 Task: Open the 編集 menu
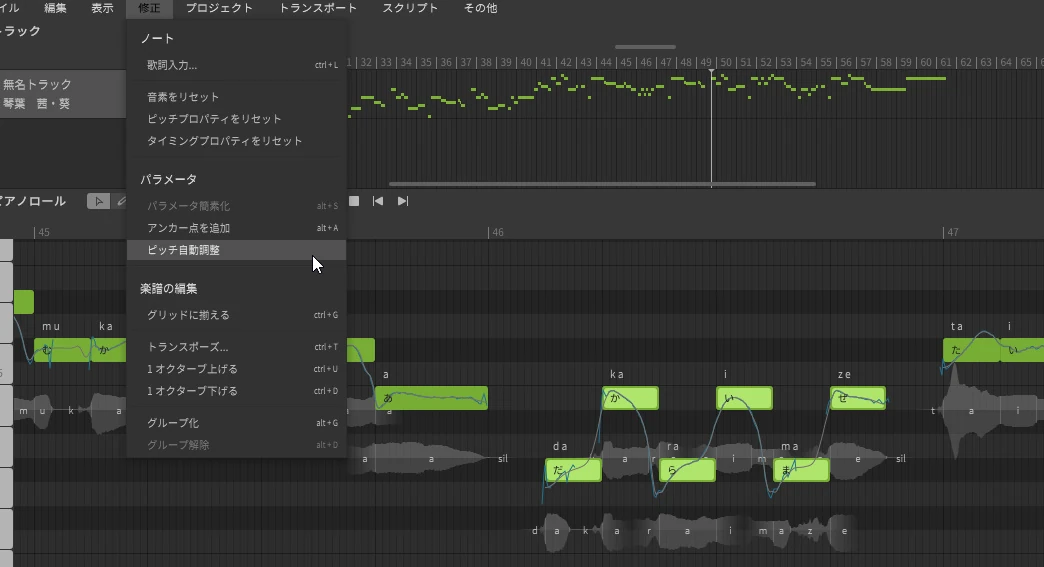pos(55,8)
